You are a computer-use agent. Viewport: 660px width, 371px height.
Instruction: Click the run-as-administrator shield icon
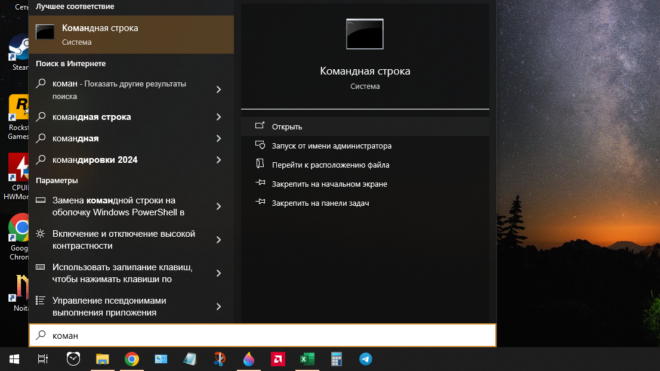pos(260,145)
